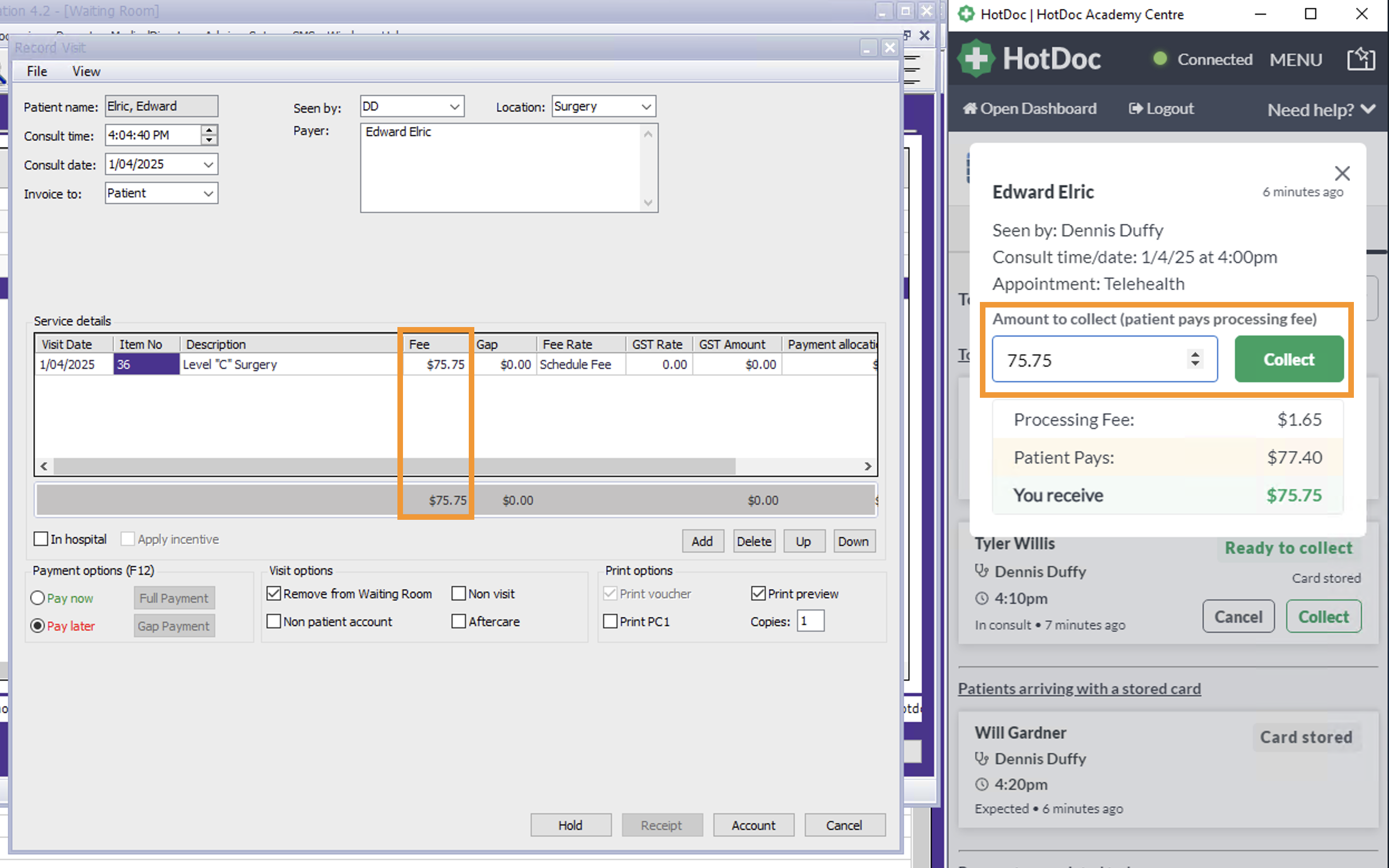This screenshot has width=1389, height=868.
Task: Click the Hold button
Action: tap(570, 825)
